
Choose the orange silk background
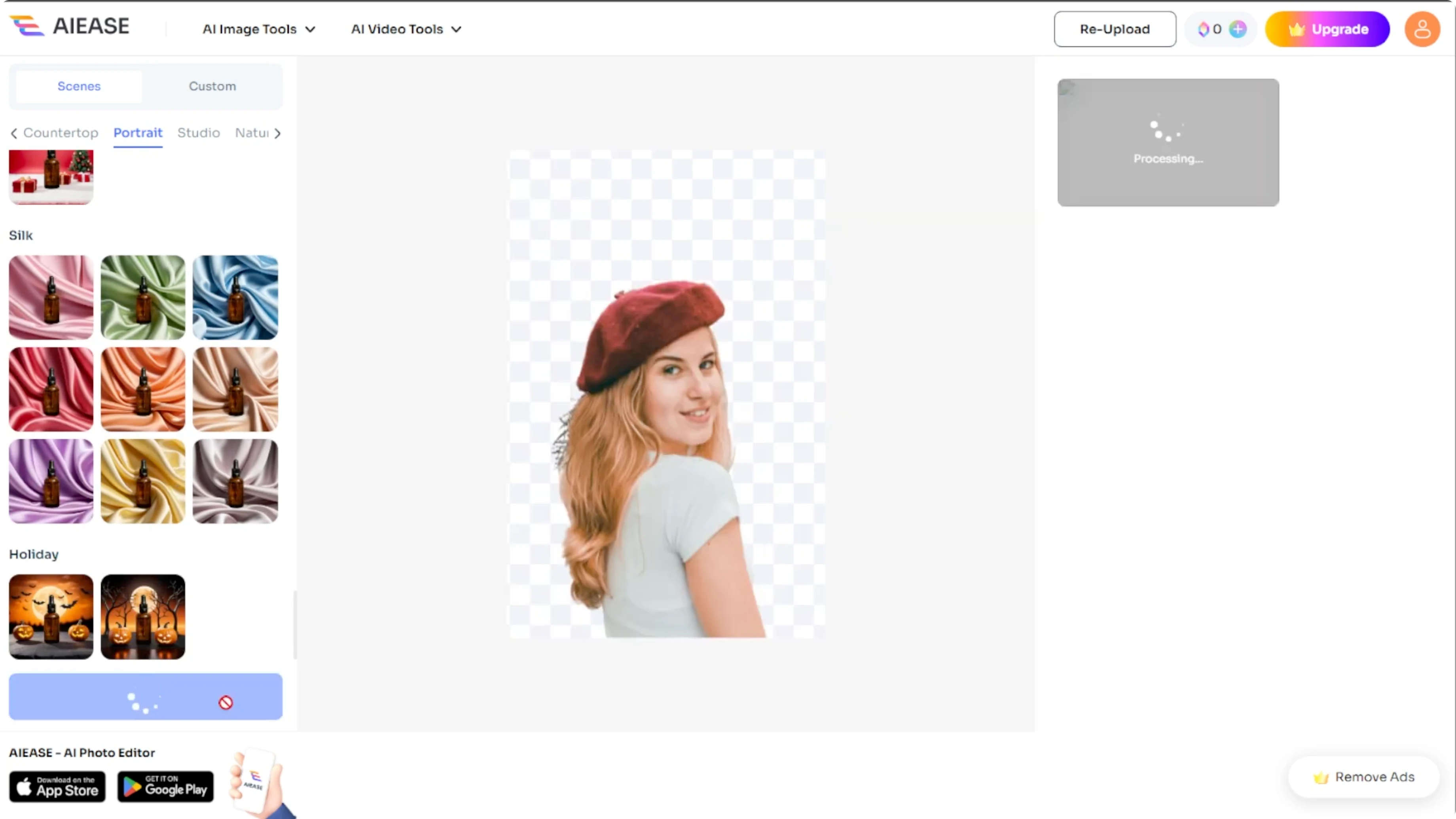[x=143, y=389]
